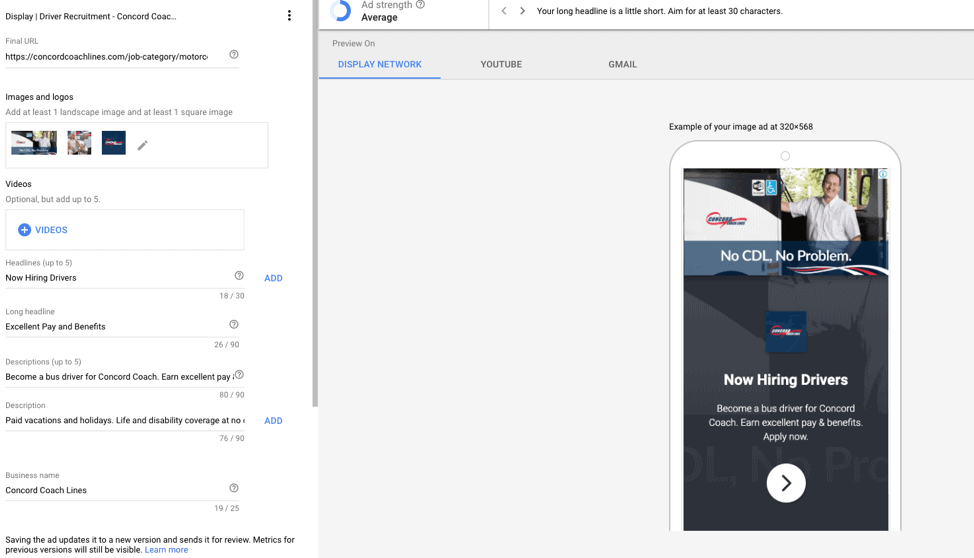Click the ad title Display | Driver Recruitment
974x558 pixels.
(x=91, y=16)
